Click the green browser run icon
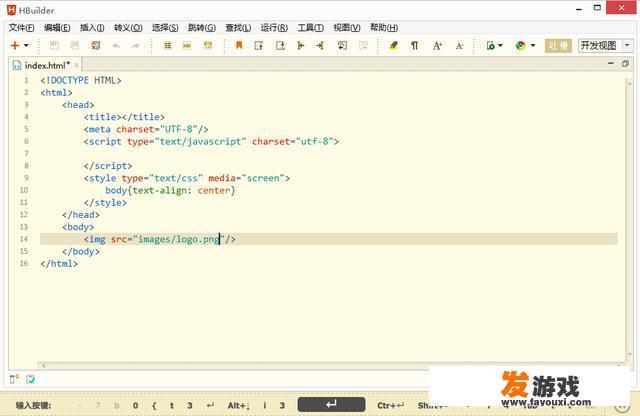640x416 pixels. [491, 45]
